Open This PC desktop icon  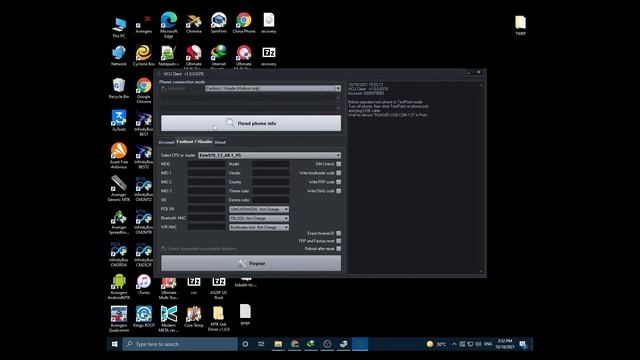pyautogui.click(x=119, y=27)
